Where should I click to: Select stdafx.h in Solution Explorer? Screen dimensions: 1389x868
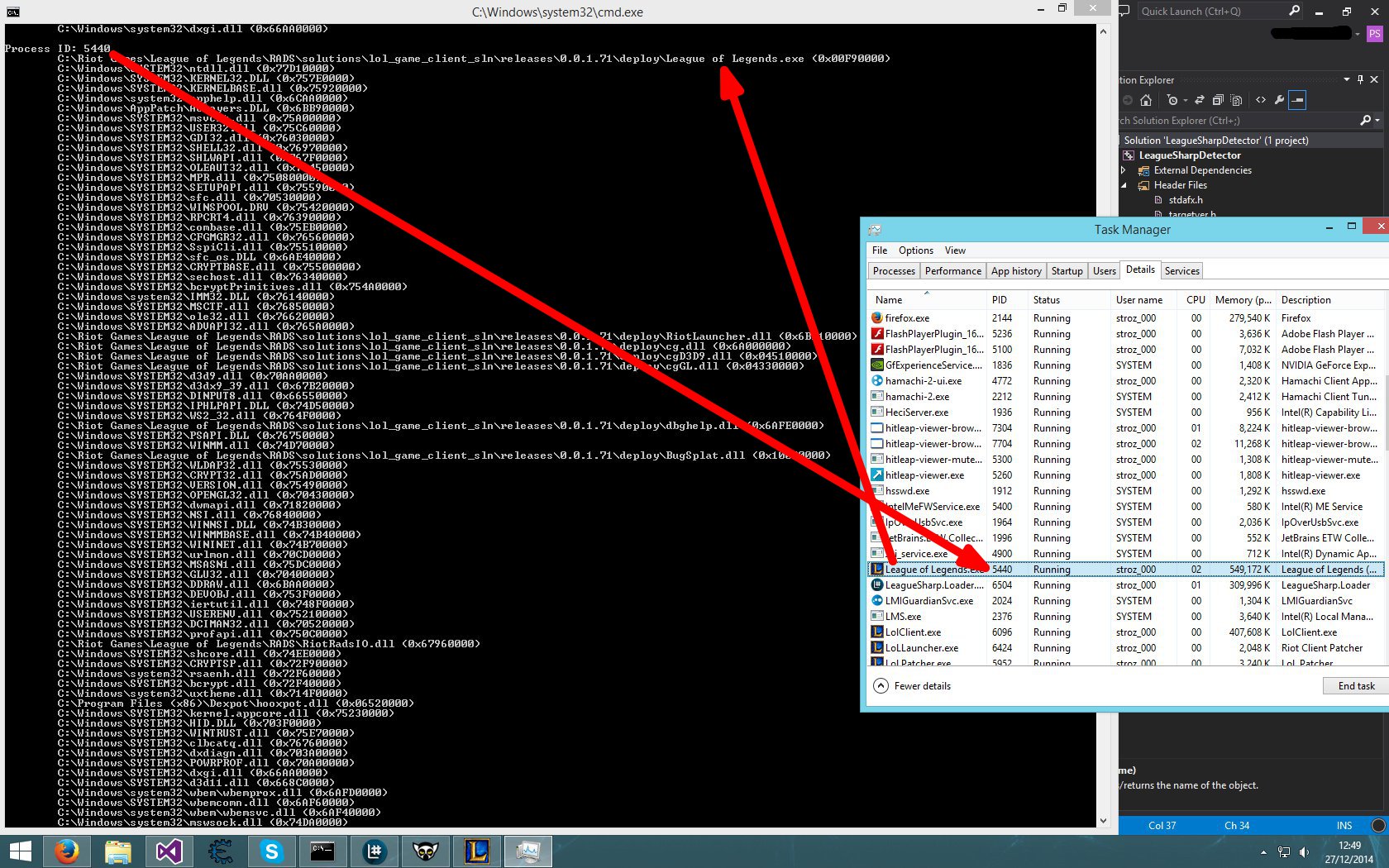click(1186, 200)
